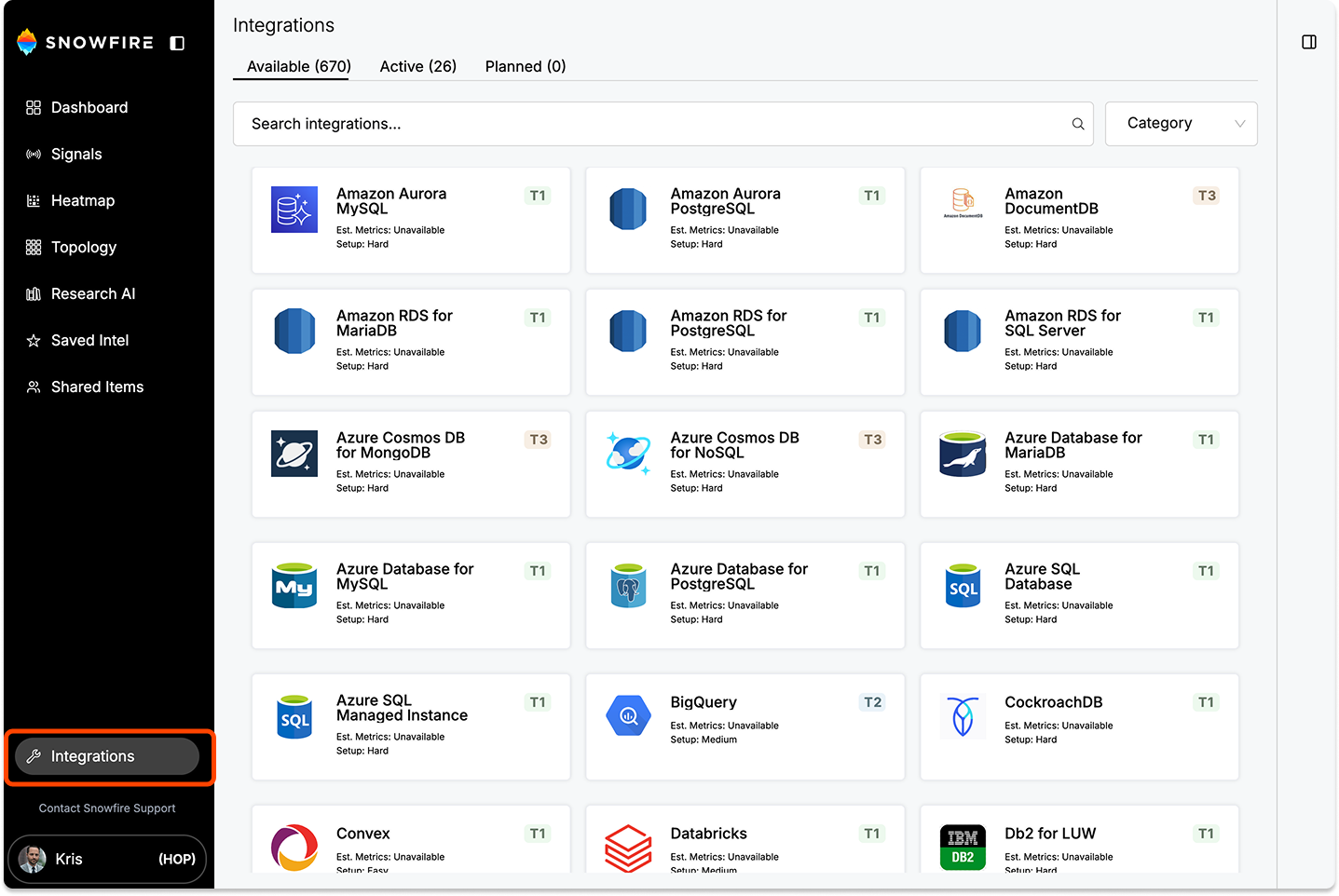Collapse sidebar using panel toggle icon
This screenshot has width=1339, height=896.
pyautogui.click(x=177, y=43)
